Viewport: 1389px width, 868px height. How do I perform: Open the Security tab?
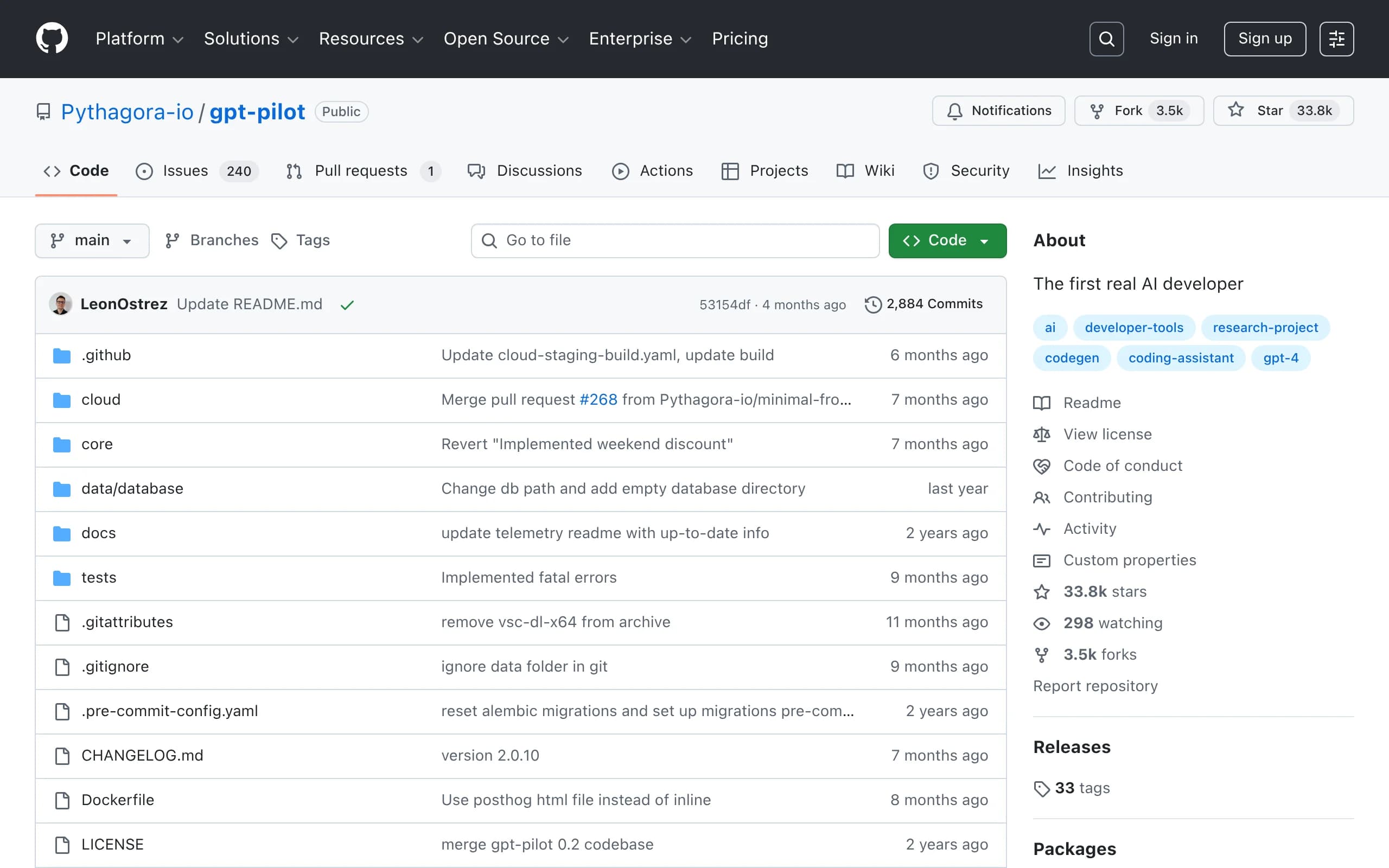(x=966, y=171)
